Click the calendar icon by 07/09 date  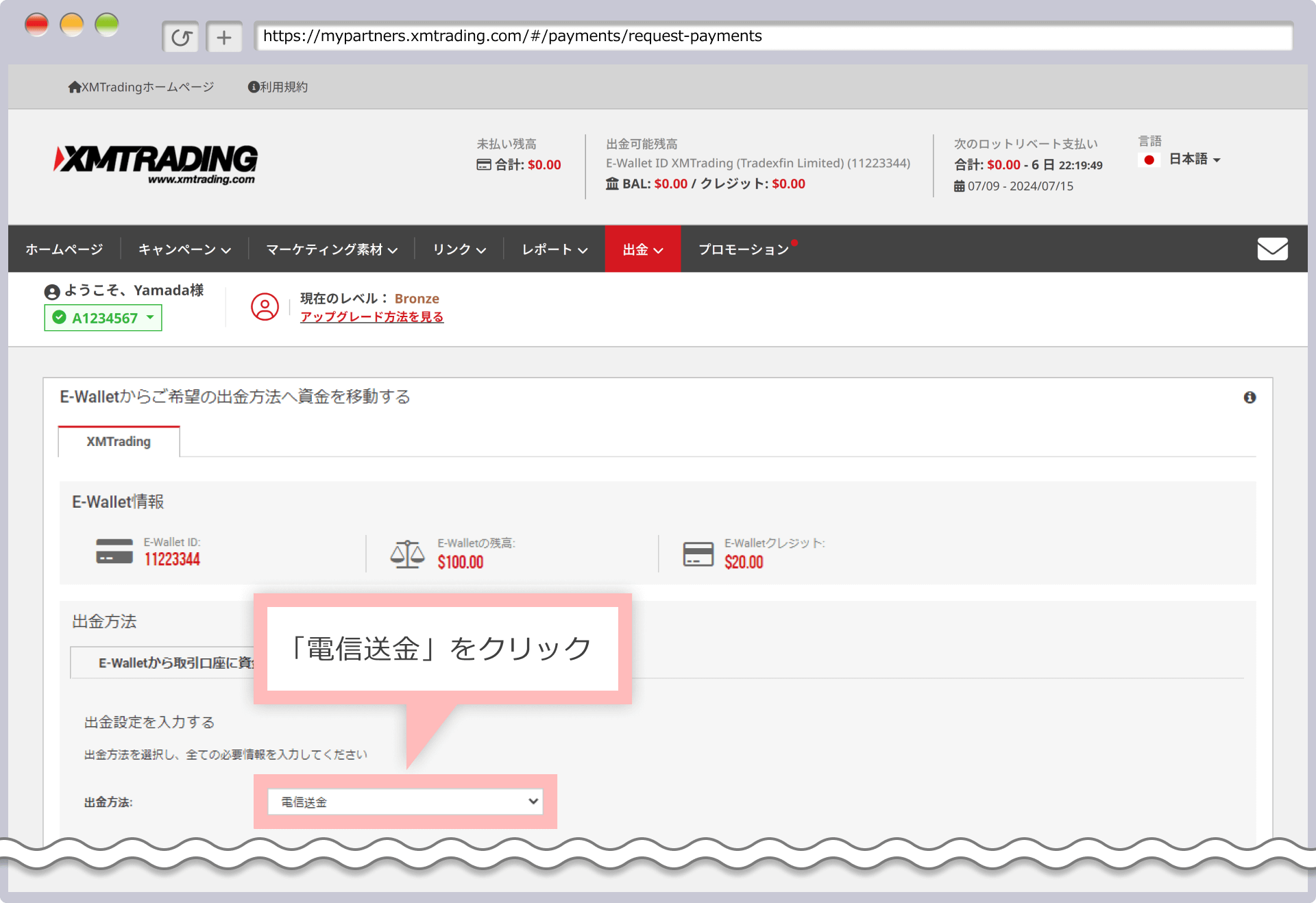tap(960, 186)
